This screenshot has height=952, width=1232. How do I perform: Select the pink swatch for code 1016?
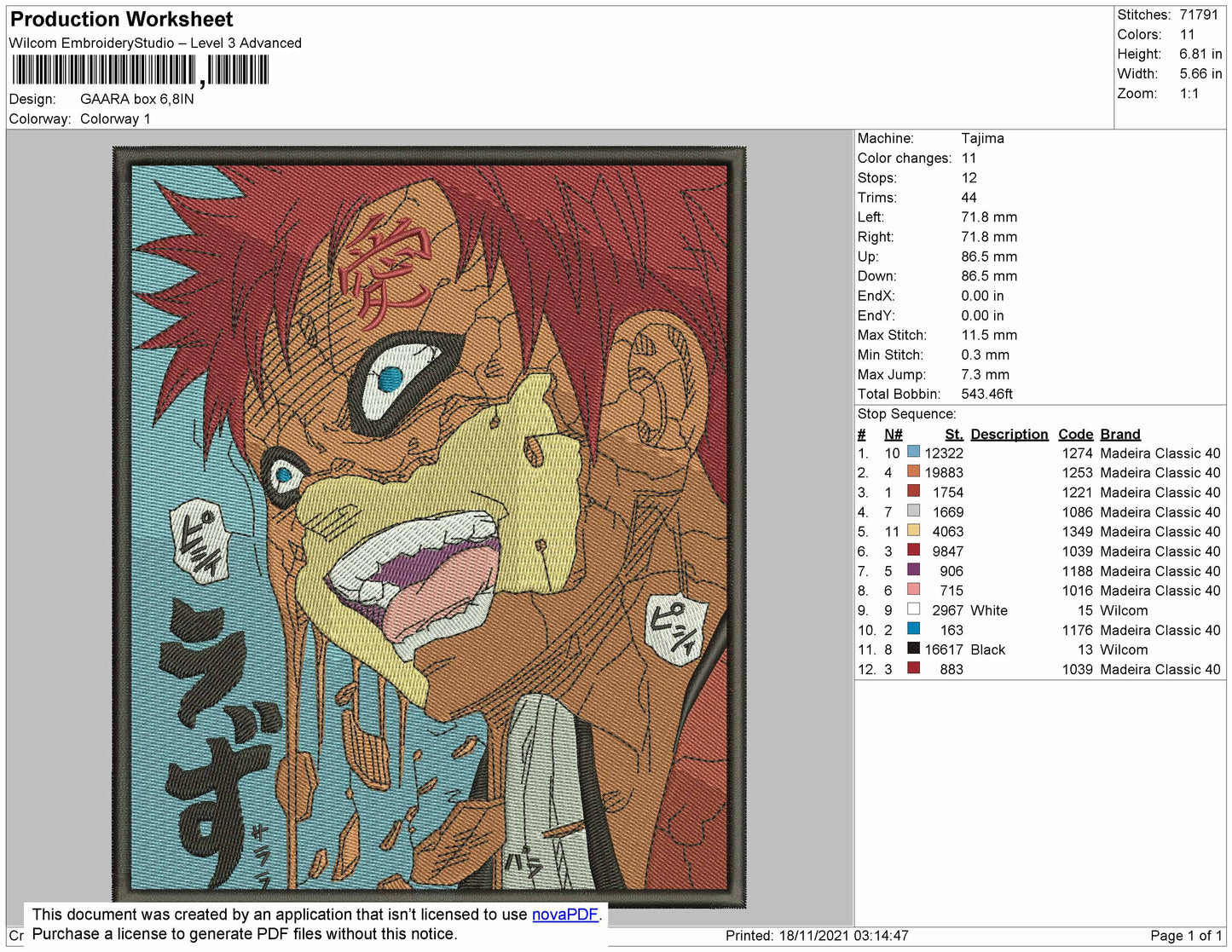[914, 589]
